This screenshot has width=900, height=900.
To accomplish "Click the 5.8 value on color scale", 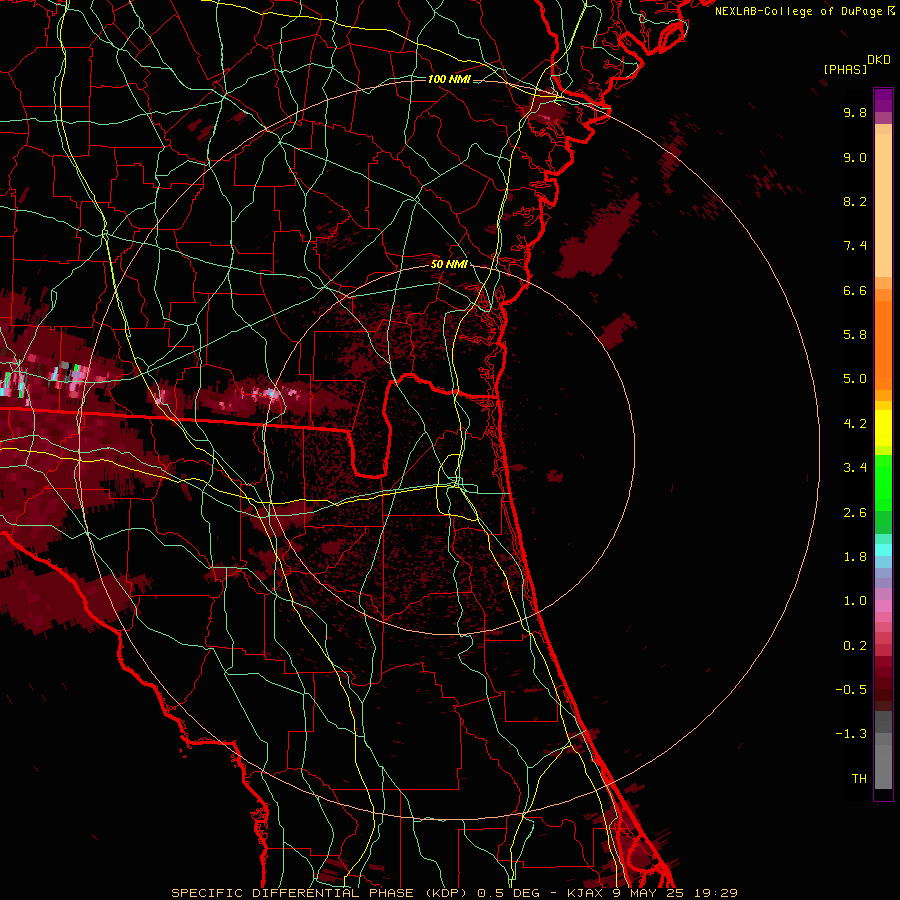I will 855,335.
